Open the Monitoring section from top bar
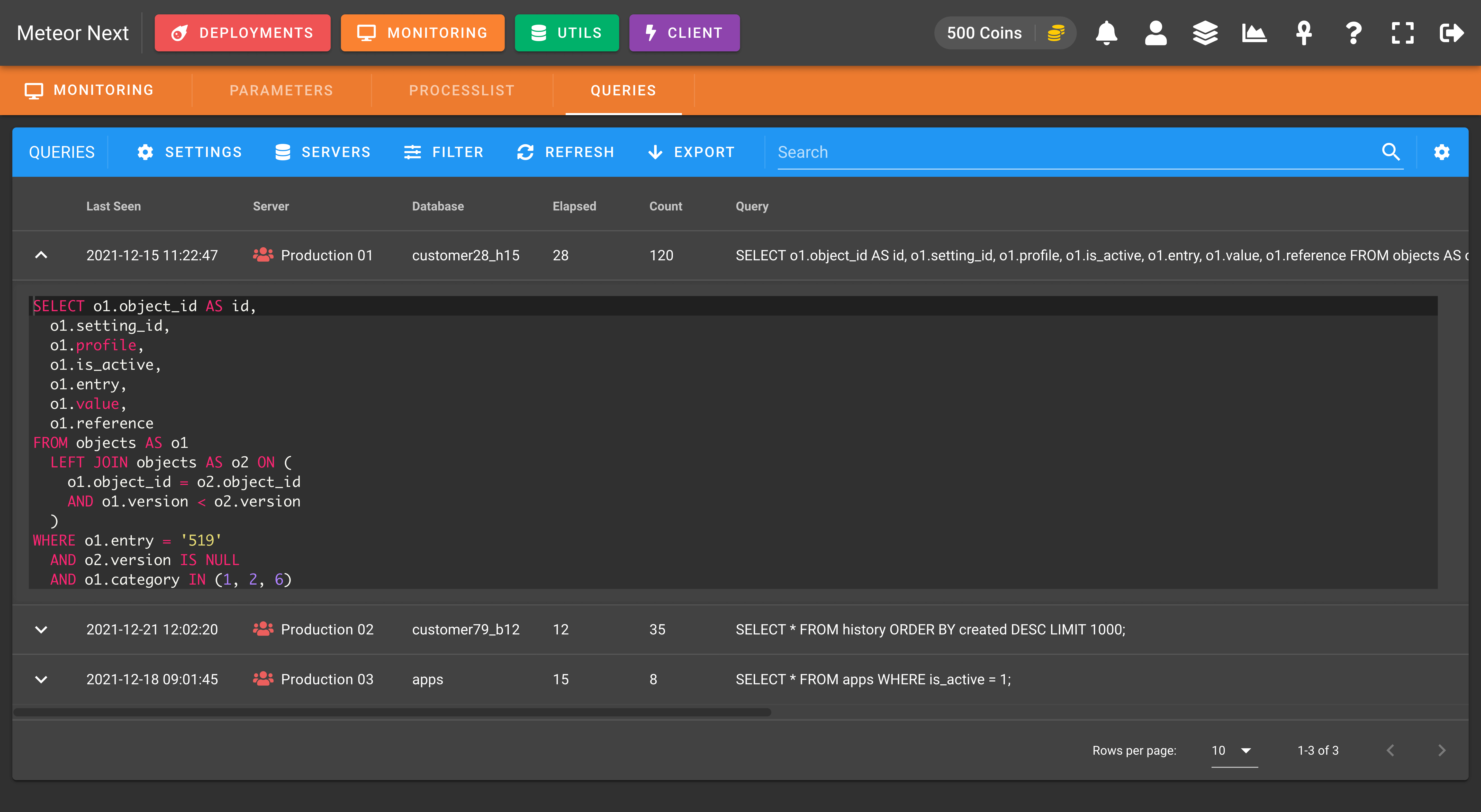Screen dimensions: 1481x812 click(x=422, y=33)
